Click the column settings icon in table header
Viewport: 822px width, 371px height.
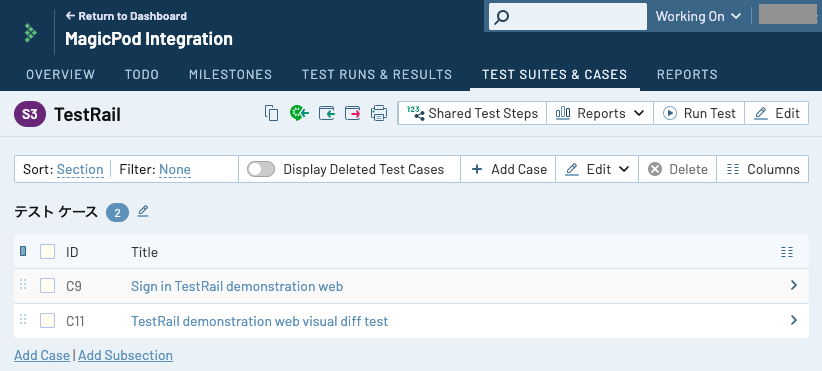(786, 252)
